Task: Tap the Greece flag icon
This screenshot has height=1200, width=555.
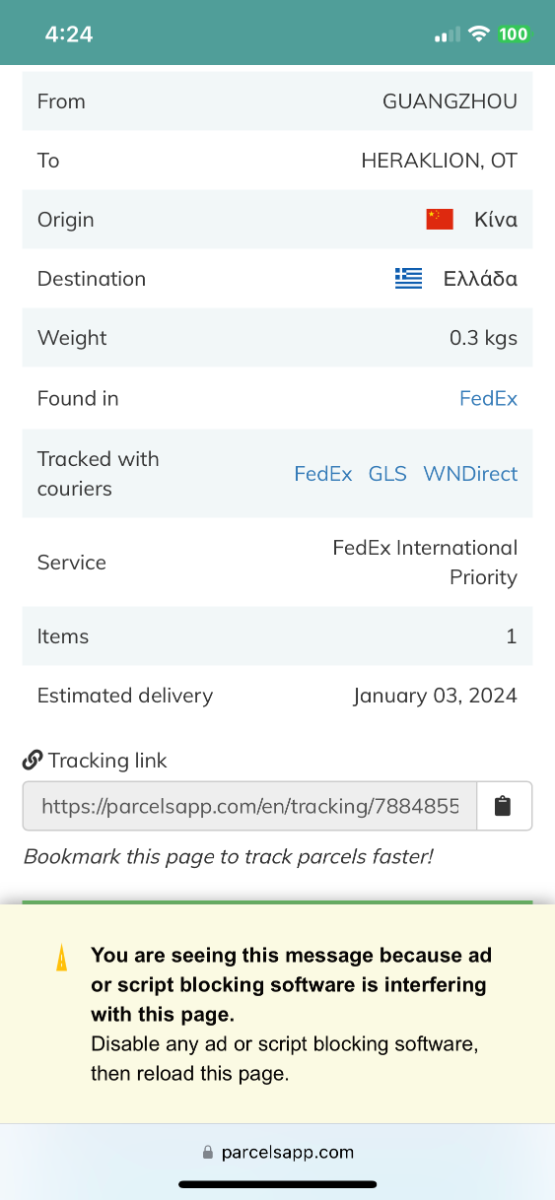Action: (x=408, y=279)
